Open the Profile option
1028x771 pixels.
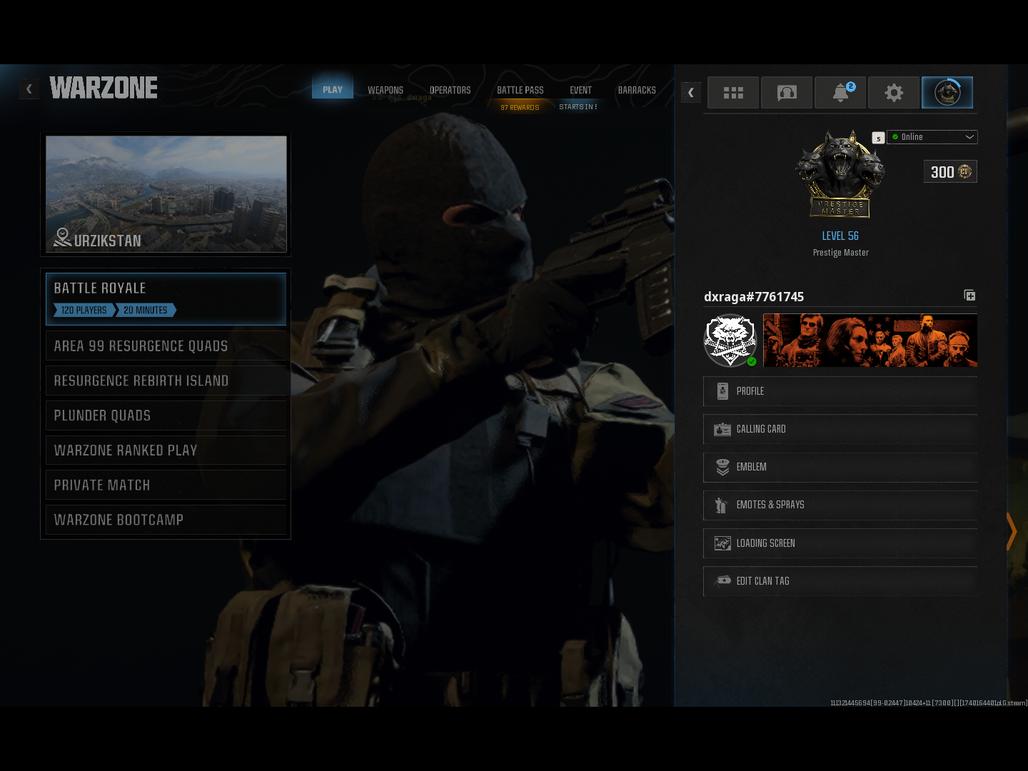pyautogui.click(x=840, y=391)
